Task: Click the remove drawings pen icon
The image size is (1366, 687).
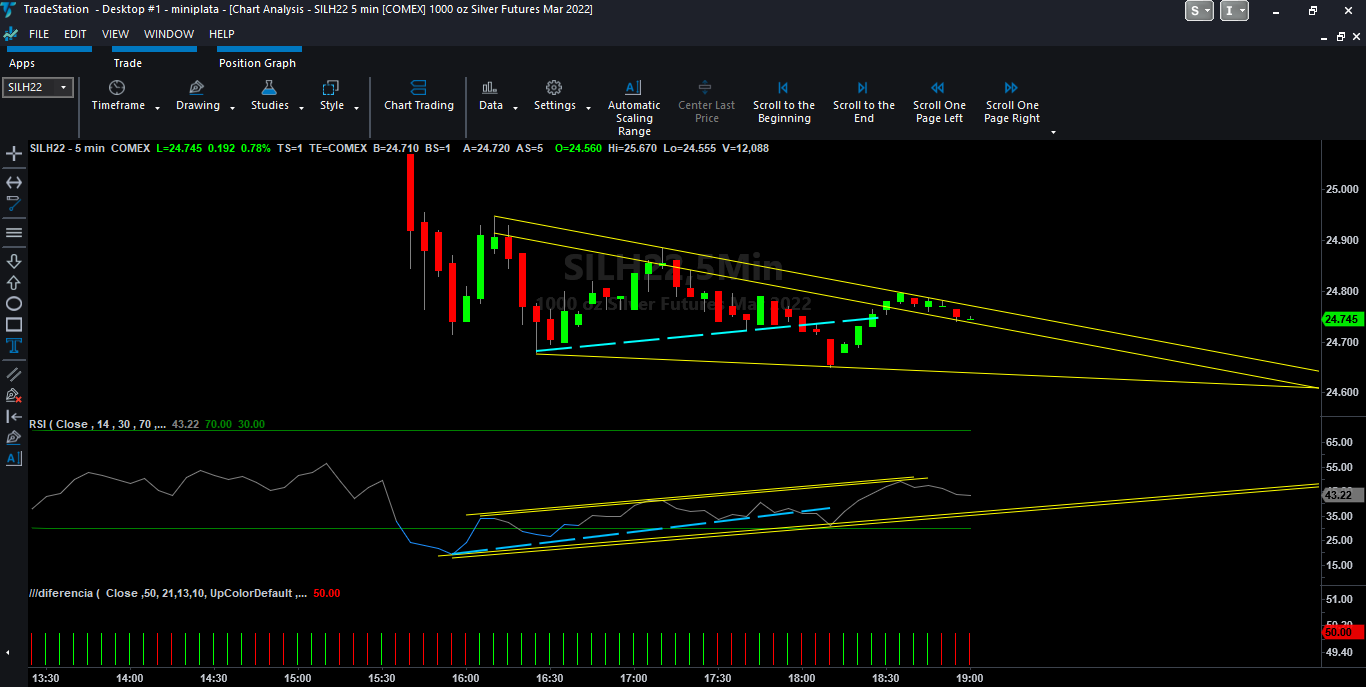Action: click(x=14, y=395)
